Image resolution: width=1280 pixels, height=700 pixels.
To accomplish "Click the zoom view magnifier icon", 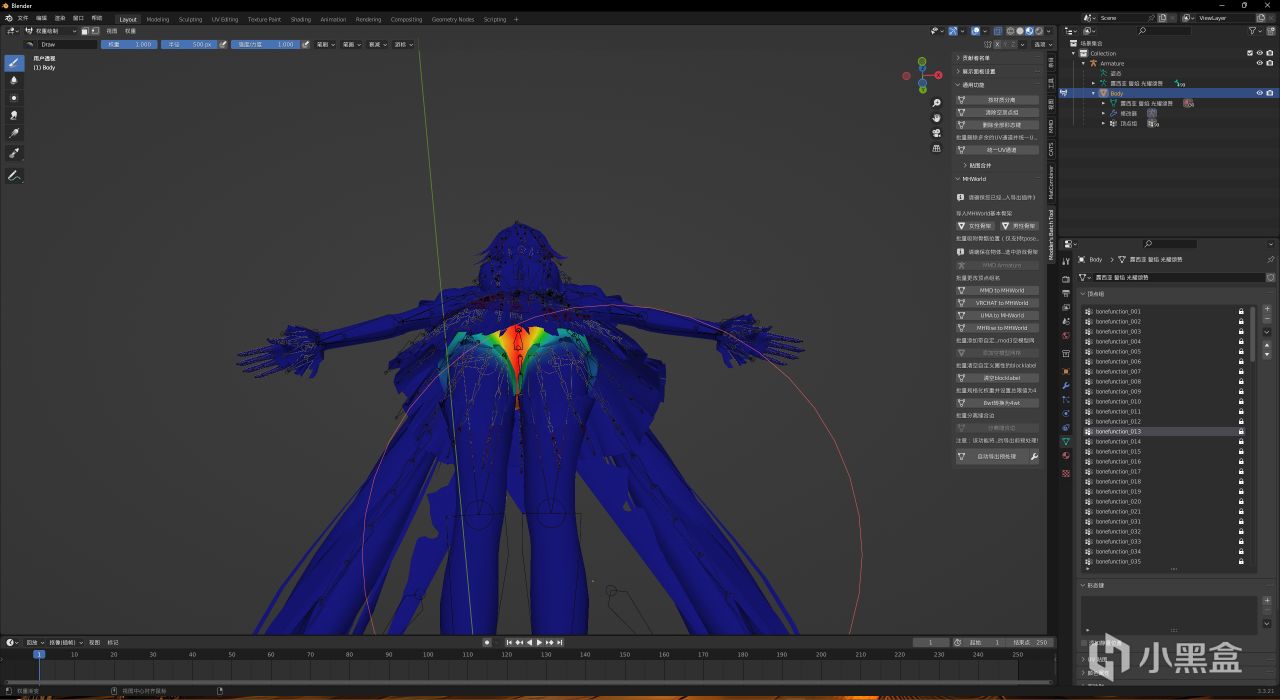I will pyautogui.click(x=937, y=103).
